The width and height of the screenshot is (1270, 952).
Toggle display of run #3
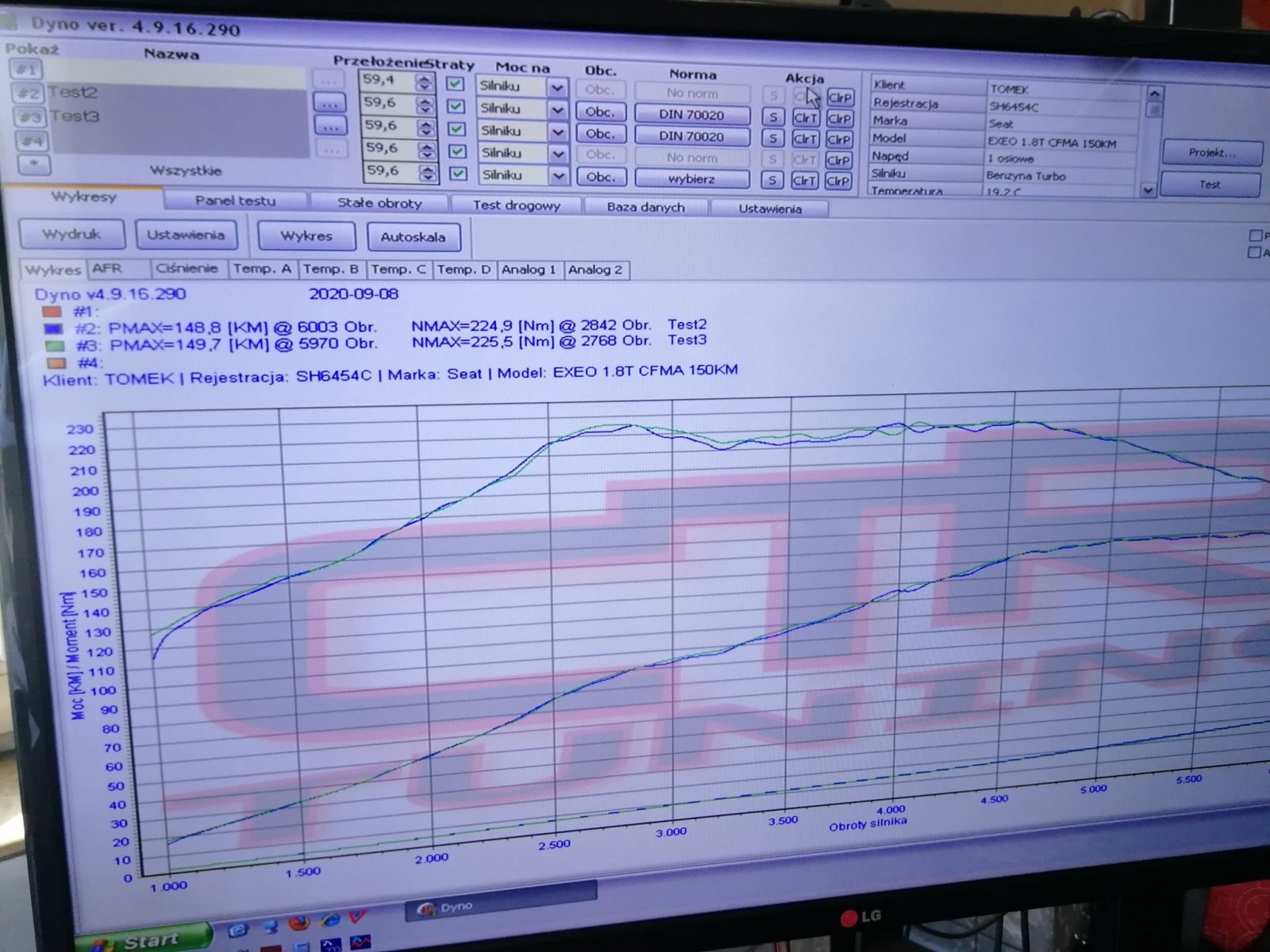(30, 117)
